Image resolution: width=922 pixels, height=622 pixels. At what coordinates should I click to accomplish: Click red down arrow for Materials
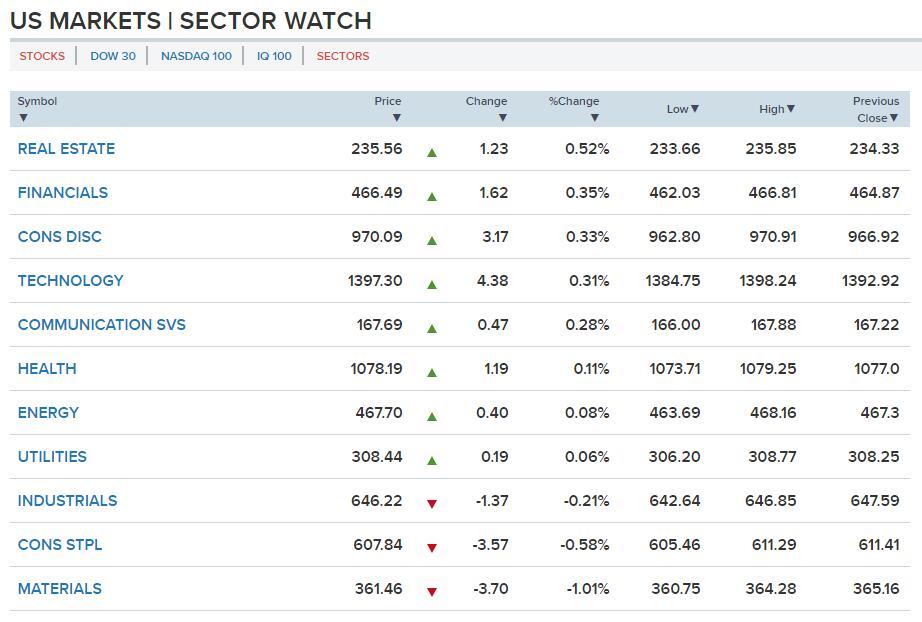point(432,592)
